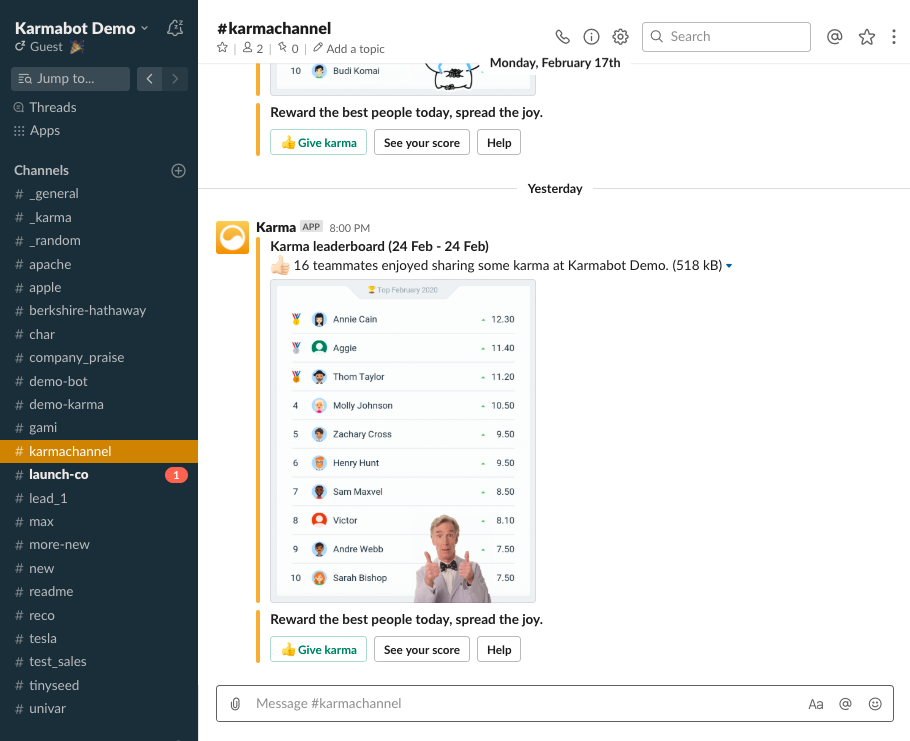Click Karma app avatar
Viewport: 910px width, 741px height.
232,237
